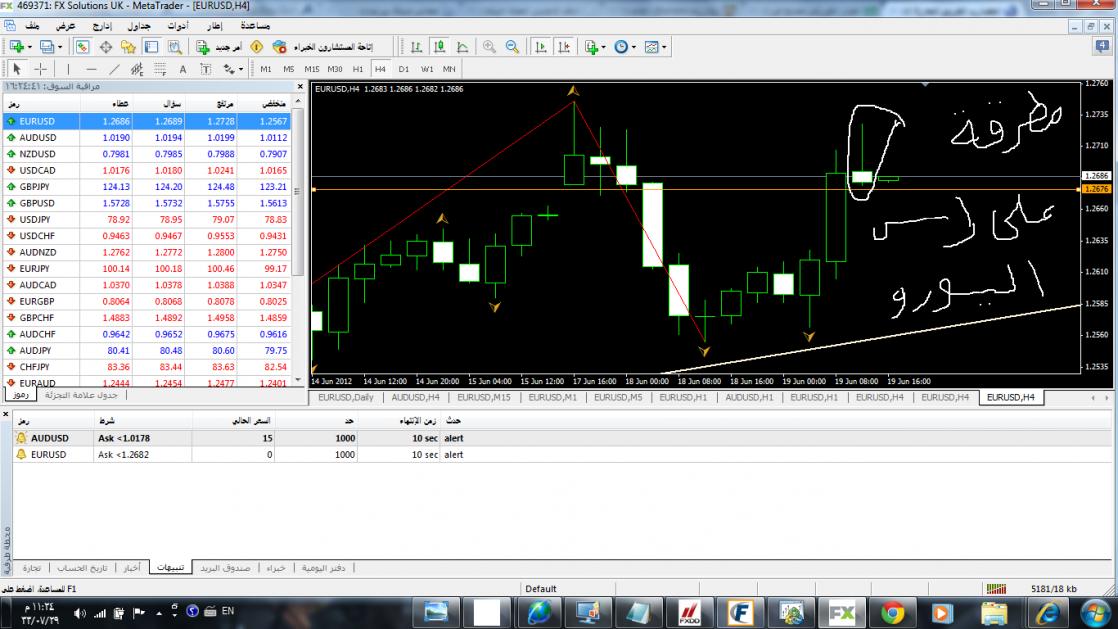The height and width of the screenshot is (629, 1118).
Task: Click the taskbar volume speaker icon
Action: (x=79, y=613)
